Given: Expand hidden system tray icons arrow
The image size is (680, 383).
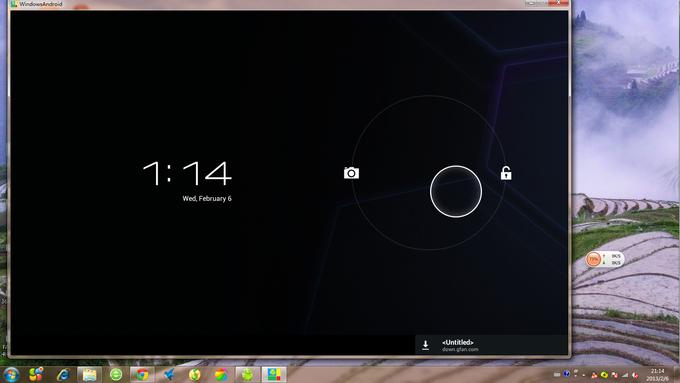Looking at the screenshot, I should point(584,375).
